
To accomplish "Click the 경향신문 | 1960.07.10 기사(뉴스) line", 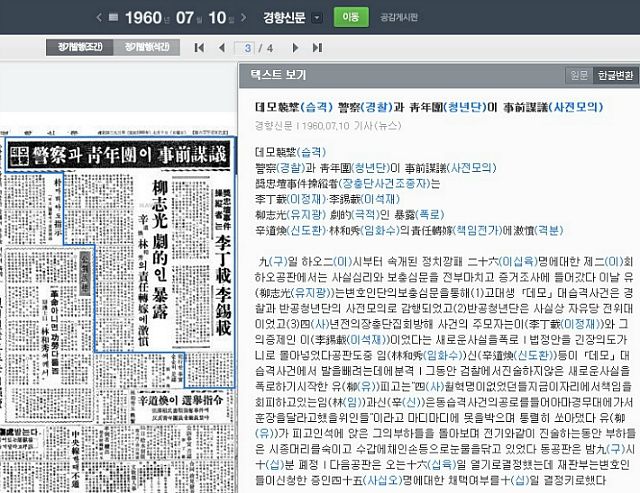I will [x=327, y=125].
